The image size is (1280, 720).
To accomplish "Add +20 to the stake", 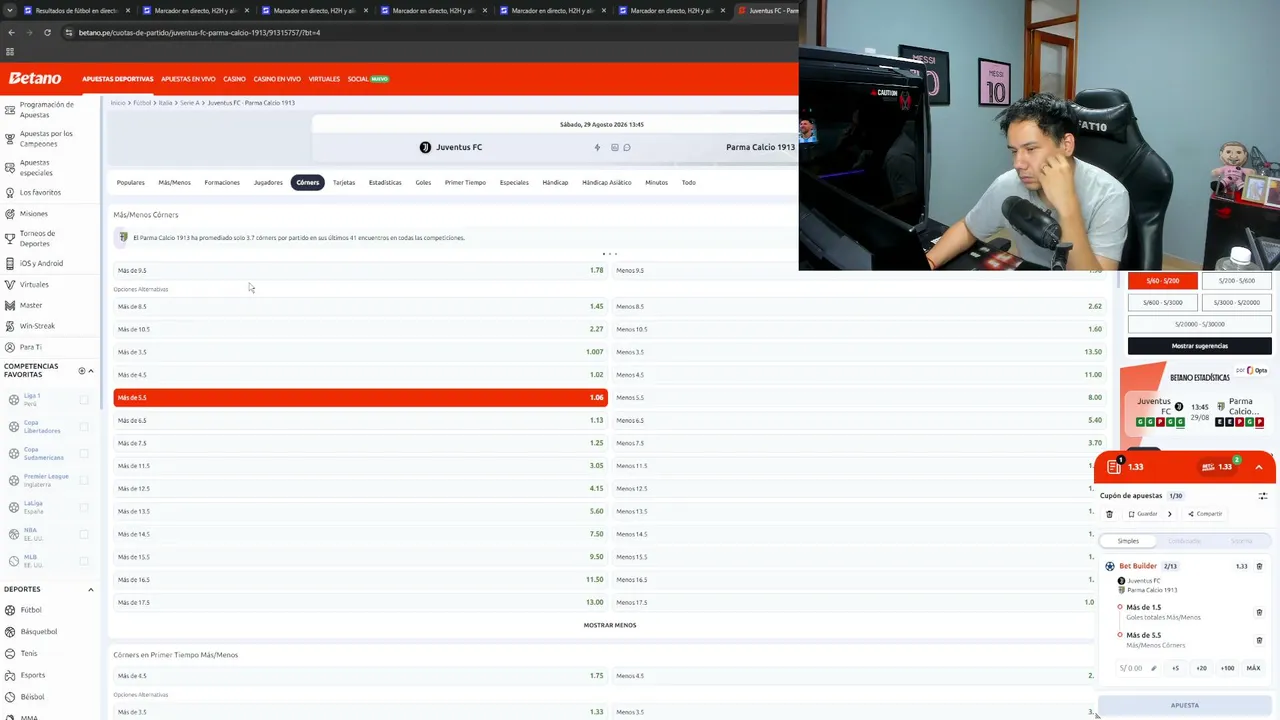I will coord(1201,668).
